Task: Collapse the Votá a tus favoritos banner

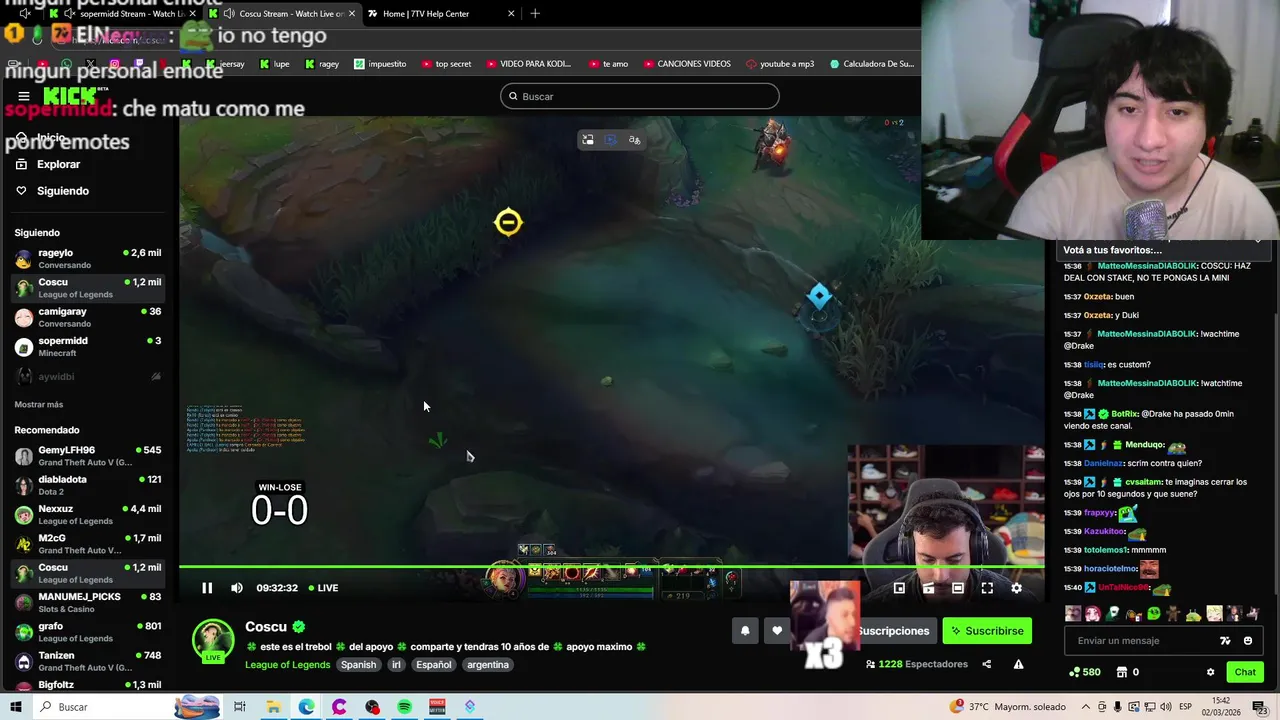Action: [x=1257, y=241]
